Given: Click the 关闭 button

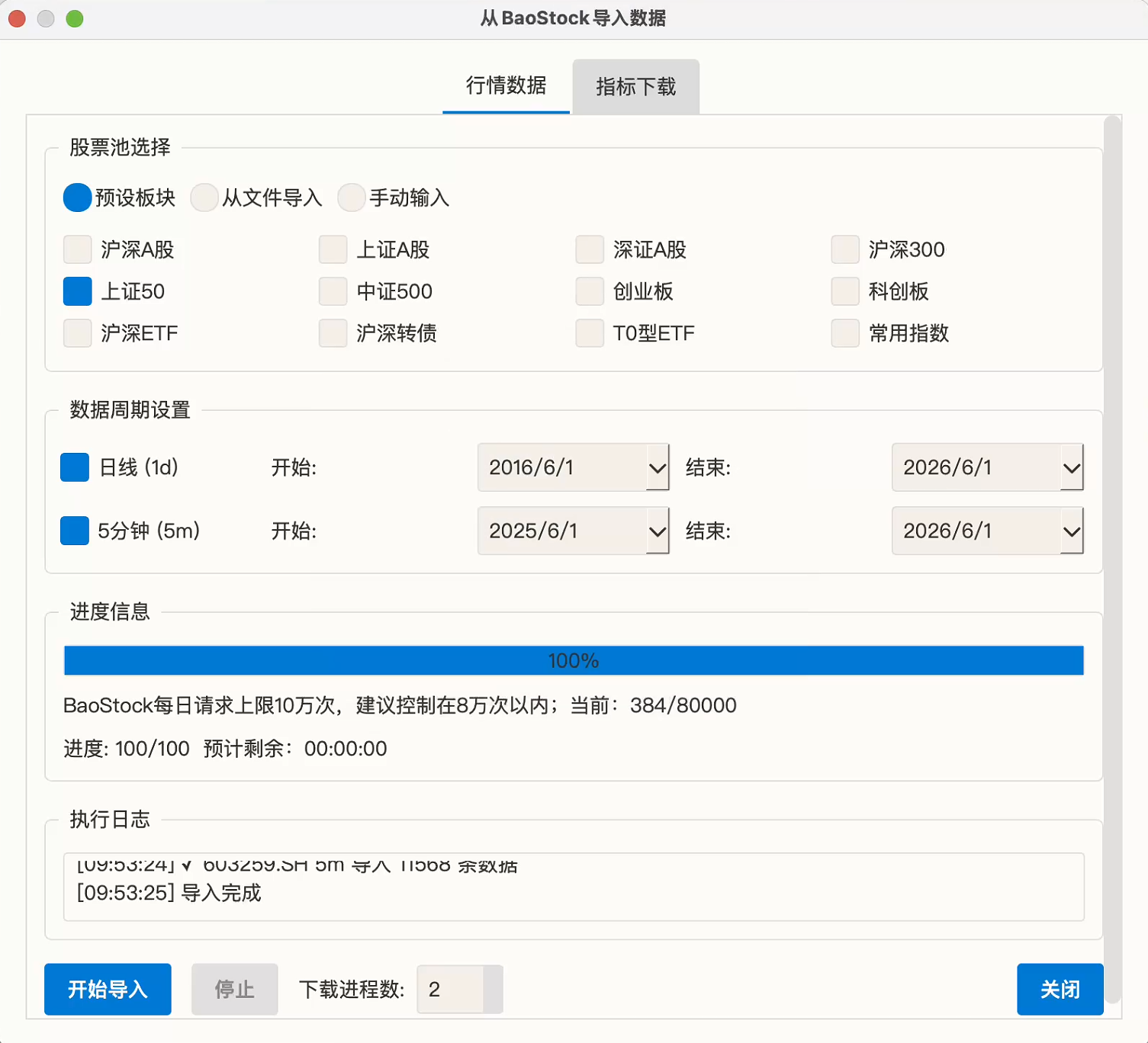Looking at the screenshot, I should click(x=1060, y=989).
